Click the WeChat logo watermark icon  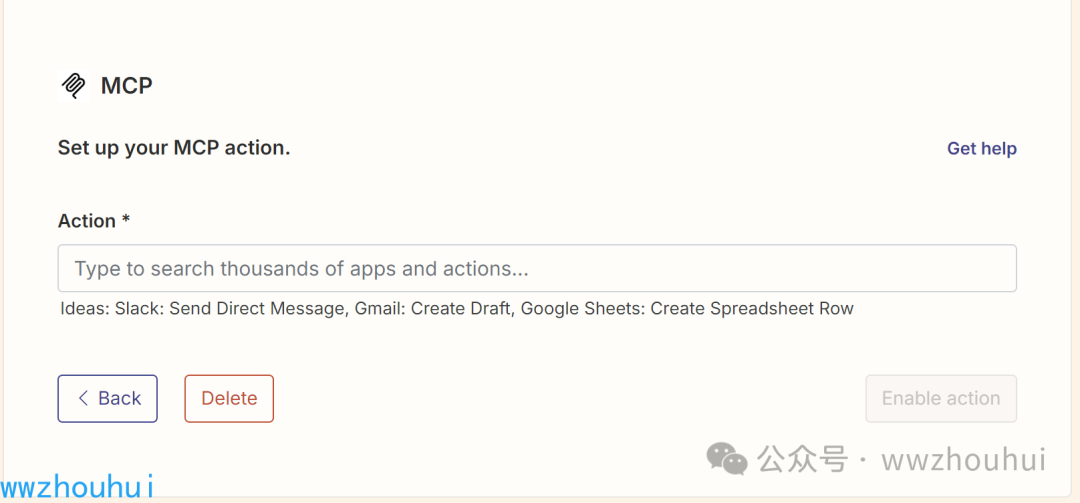point(727,458)
